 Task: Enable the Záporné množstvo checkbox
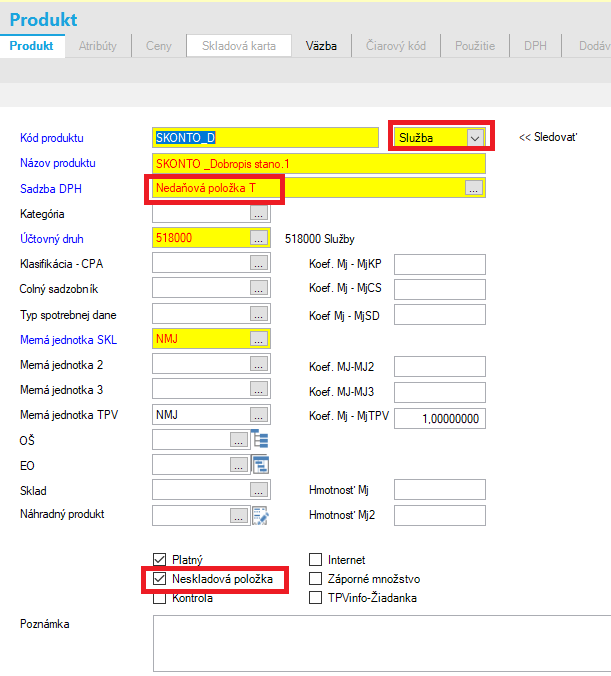(316, 579)
